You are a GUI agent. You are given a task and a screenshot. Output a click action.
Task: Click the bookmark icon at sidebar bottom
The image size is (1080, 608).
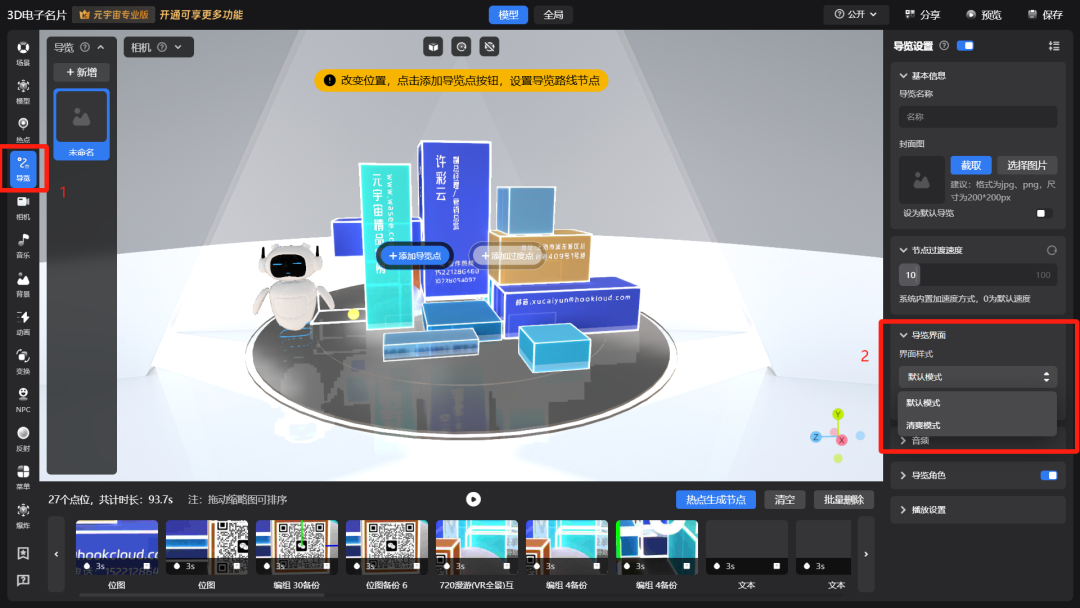coord(23,553)
